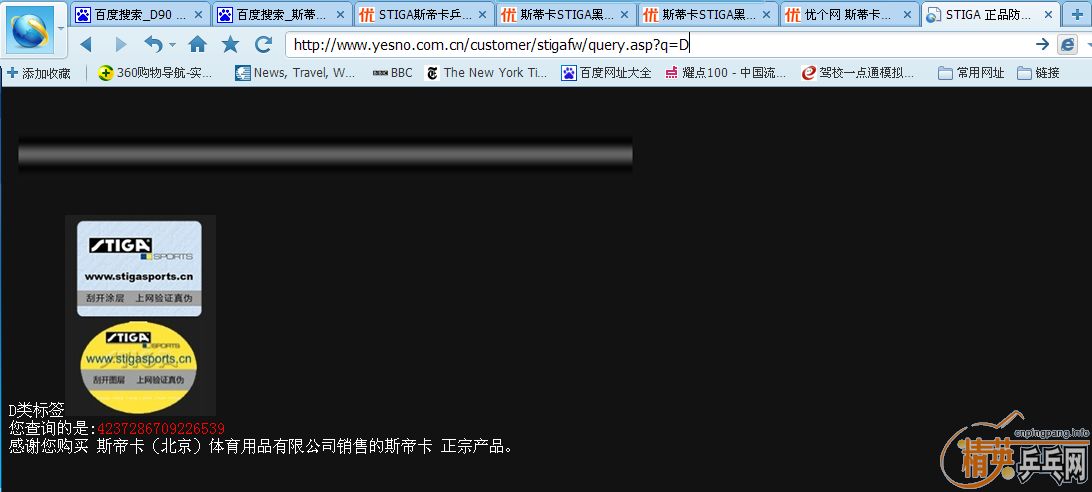Open 驾校一点通模拟 bookmark
1092x492 pixels.
pyautogui.click(x=857, y=72)
